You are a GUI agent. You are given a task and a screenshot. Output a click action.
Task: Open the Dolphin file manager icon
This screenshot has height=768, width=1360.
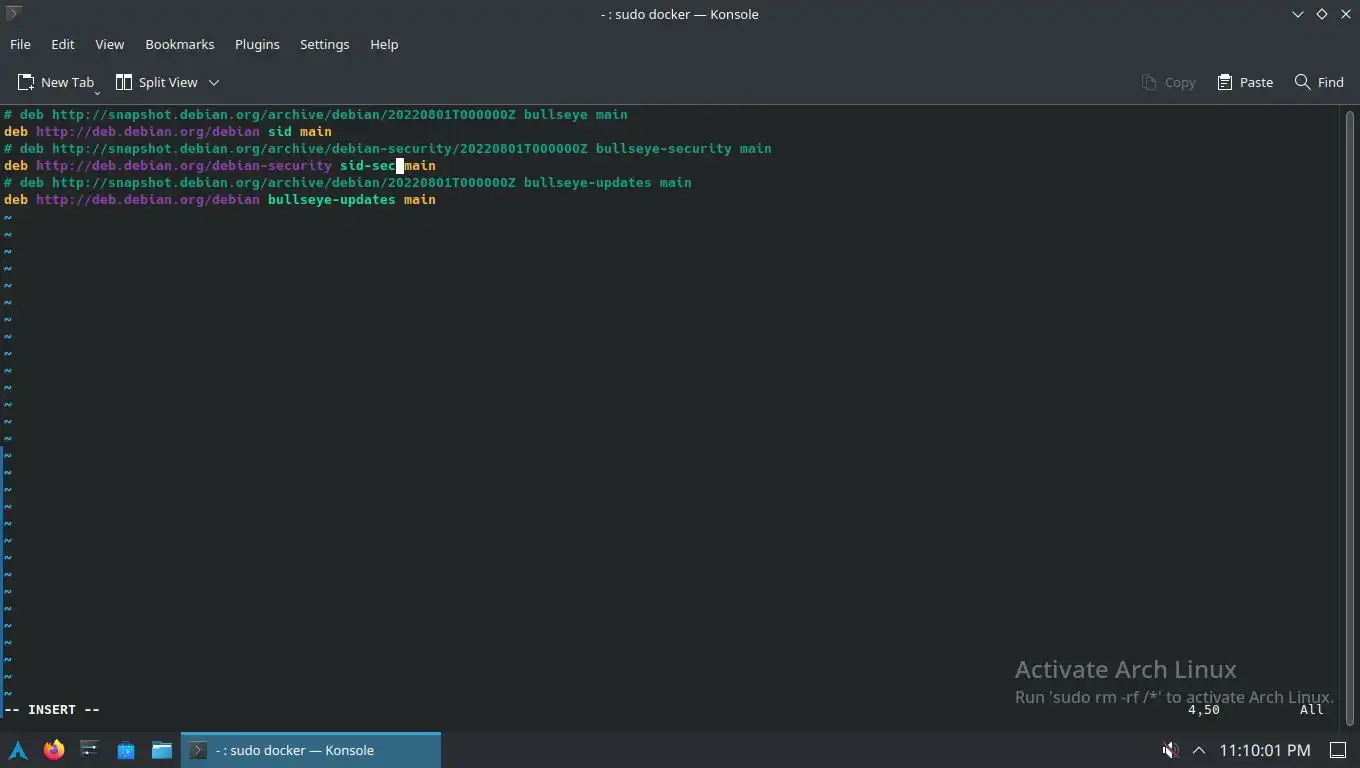click(x=162, y=750)
